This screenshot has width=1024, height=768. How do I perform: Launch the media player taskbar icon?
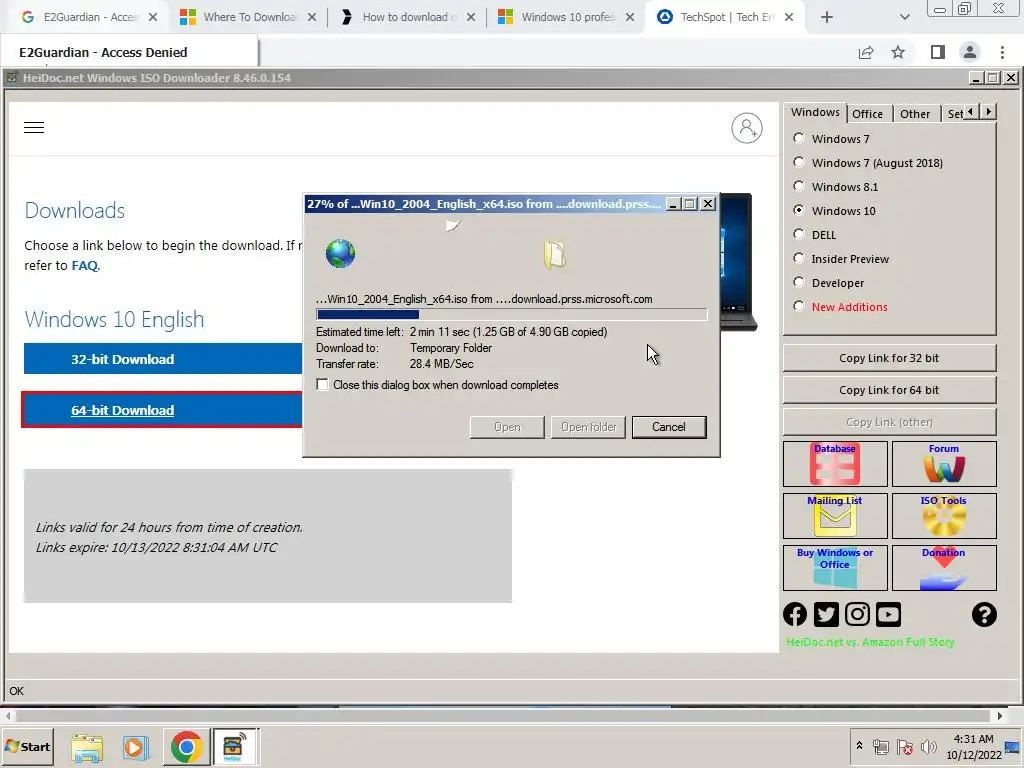tap(135, 746)
